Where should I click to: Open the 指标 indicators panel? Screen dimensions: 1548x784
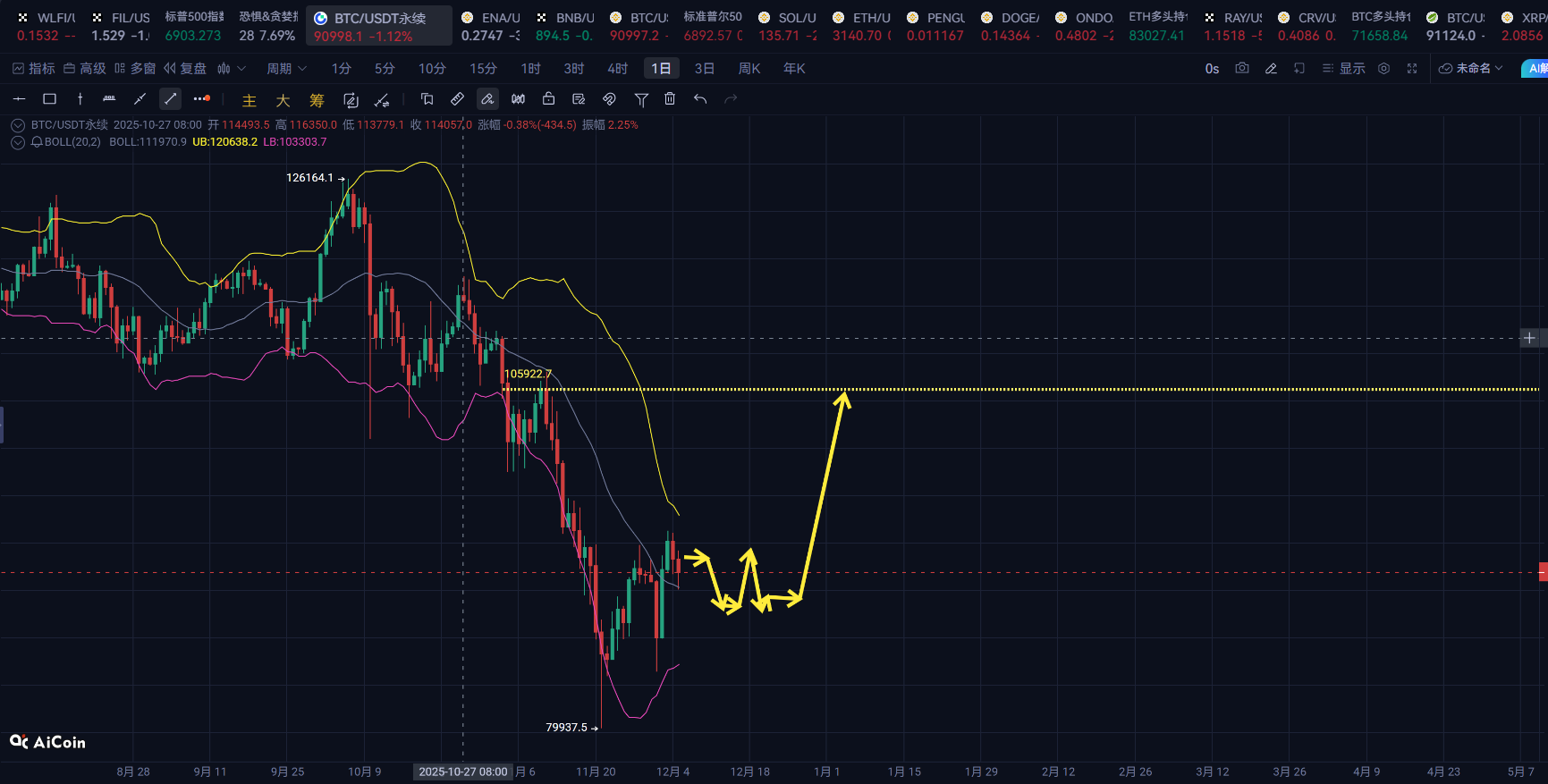[x=34, y=69]
